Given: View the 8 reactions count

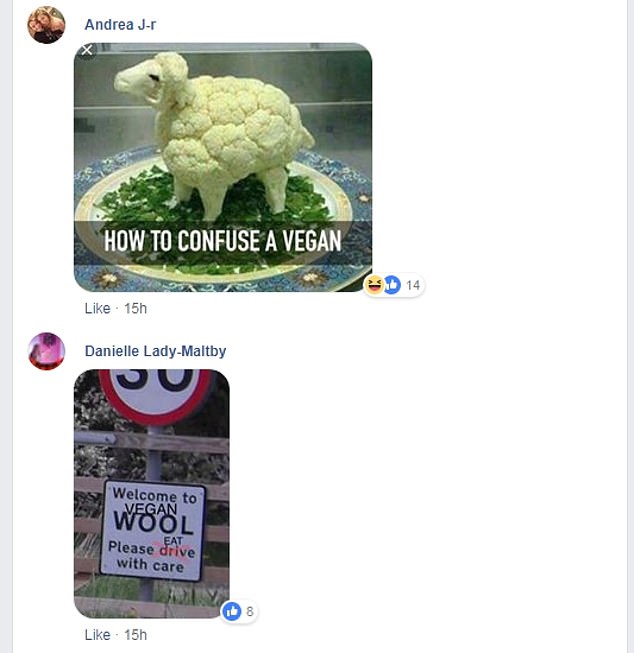Looking at the screenshot, I should tap(250, 611).
